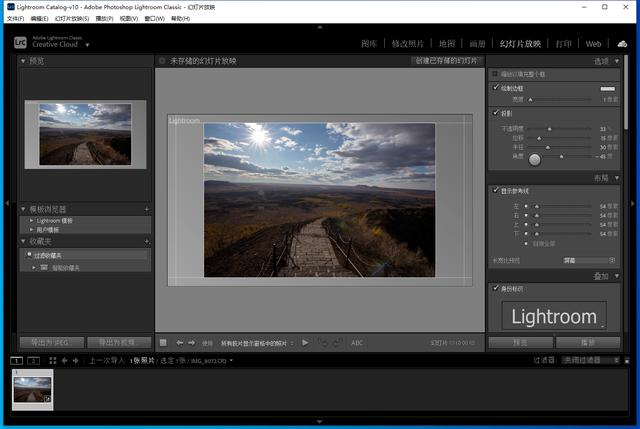640x429 pixels.
Task: Click 导出为 JPEG (Export JPEG) button
Action: (52, 342)
